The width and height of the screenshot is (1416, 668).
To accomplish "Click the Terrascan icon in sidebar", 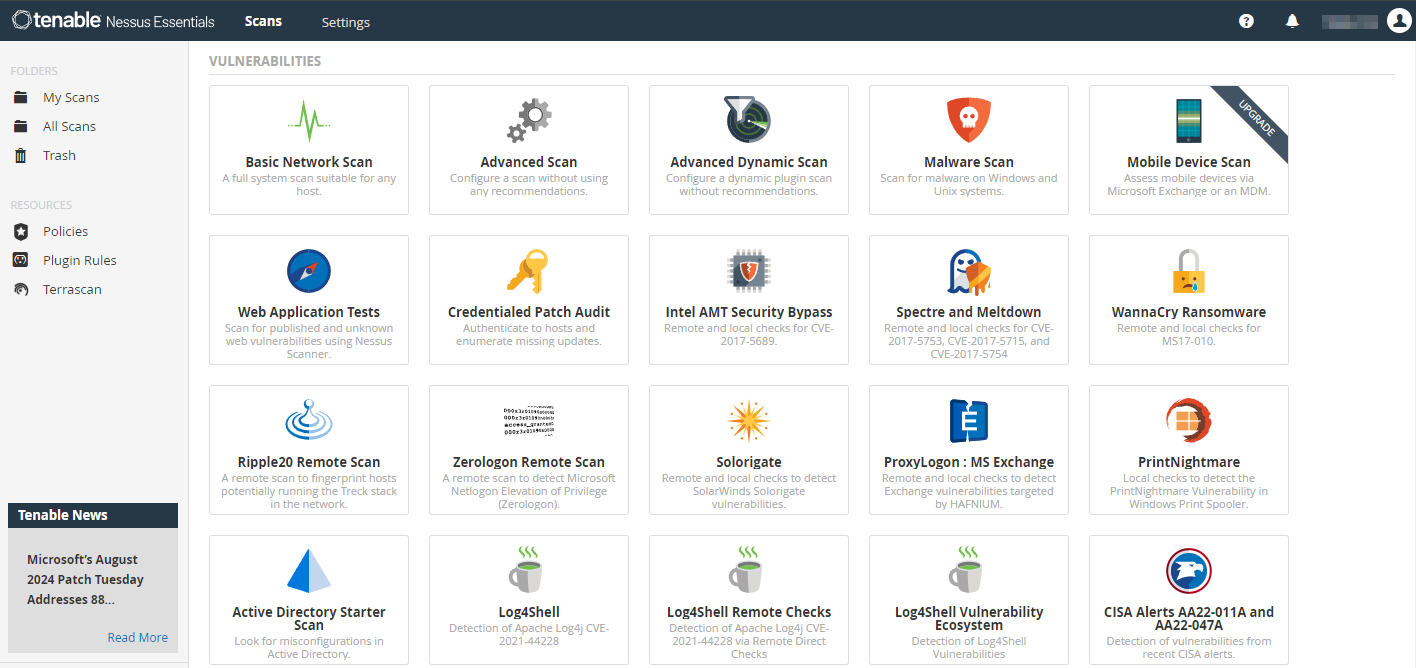I will [x=21, y=289].
